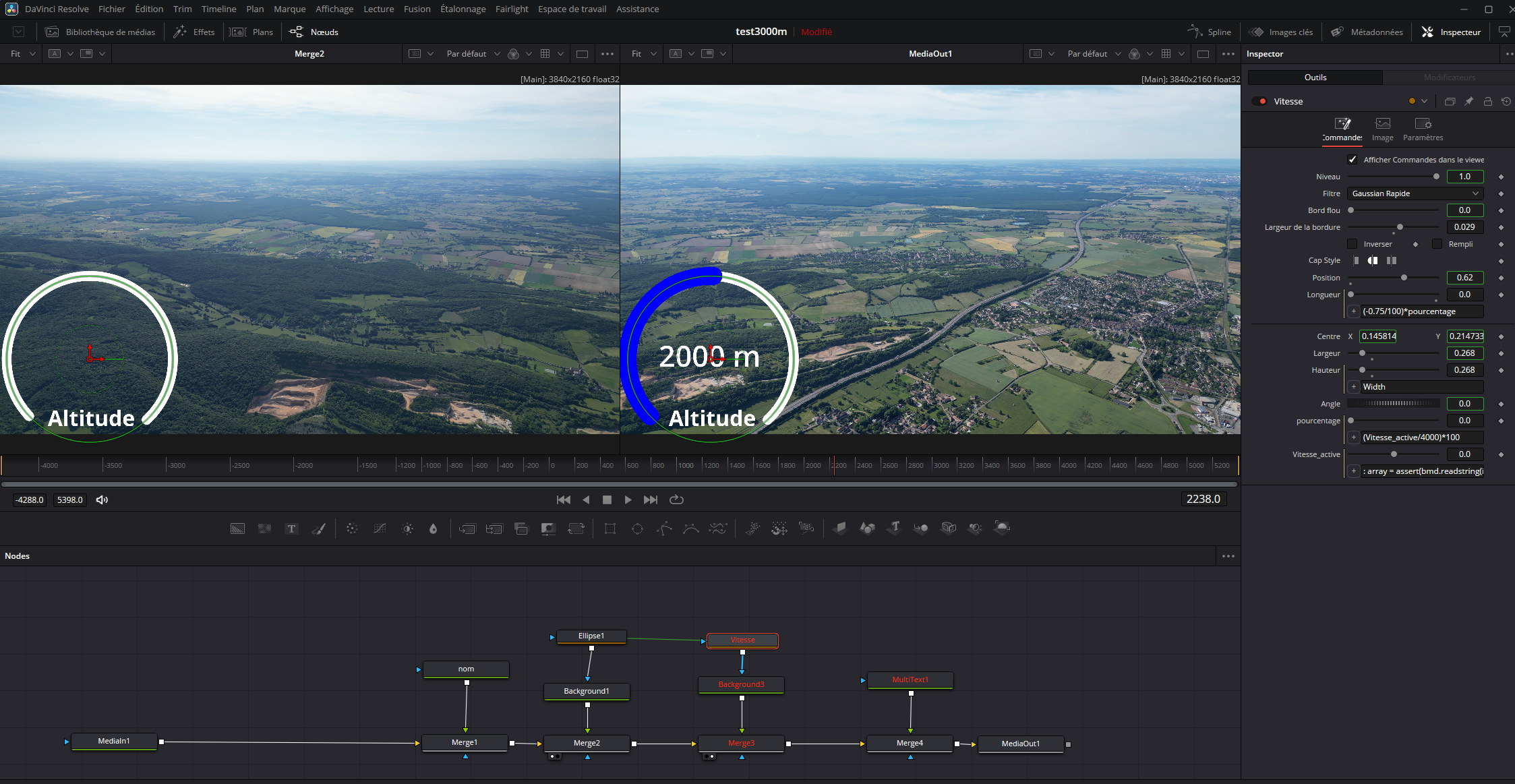Open the Métadonnées panel
The height and width of the screenshot is (784, 1515).
click(x=1367, y=32)
